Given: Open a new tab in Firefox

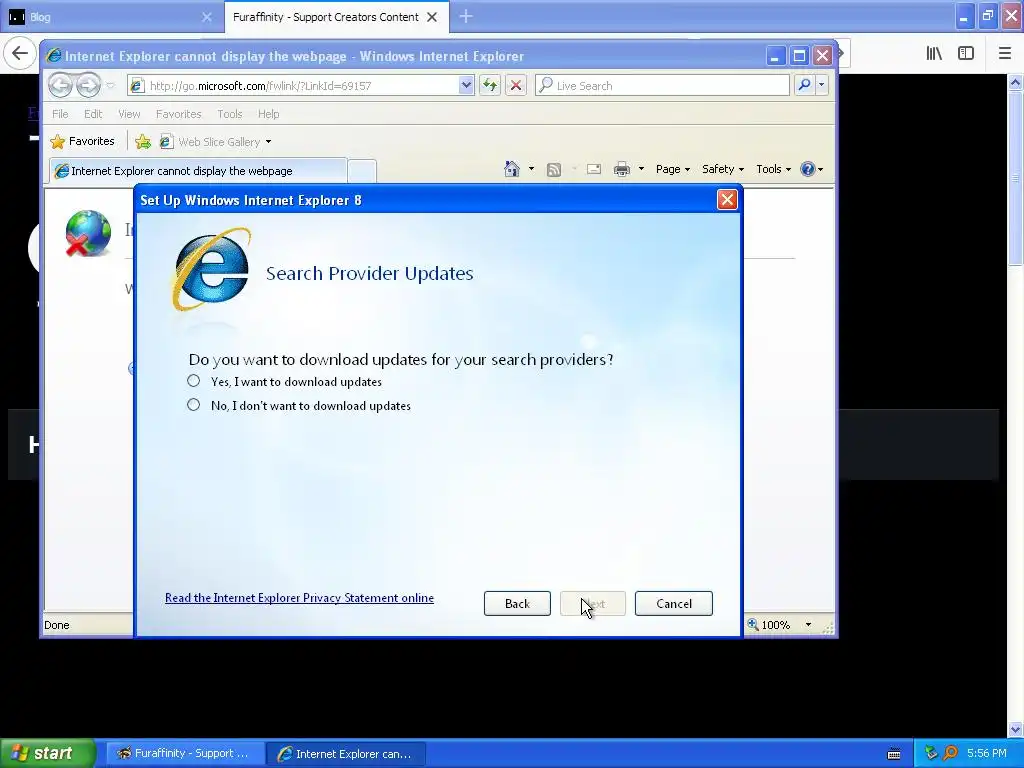Looking at the screenshot, I should [x=466, y=16].
